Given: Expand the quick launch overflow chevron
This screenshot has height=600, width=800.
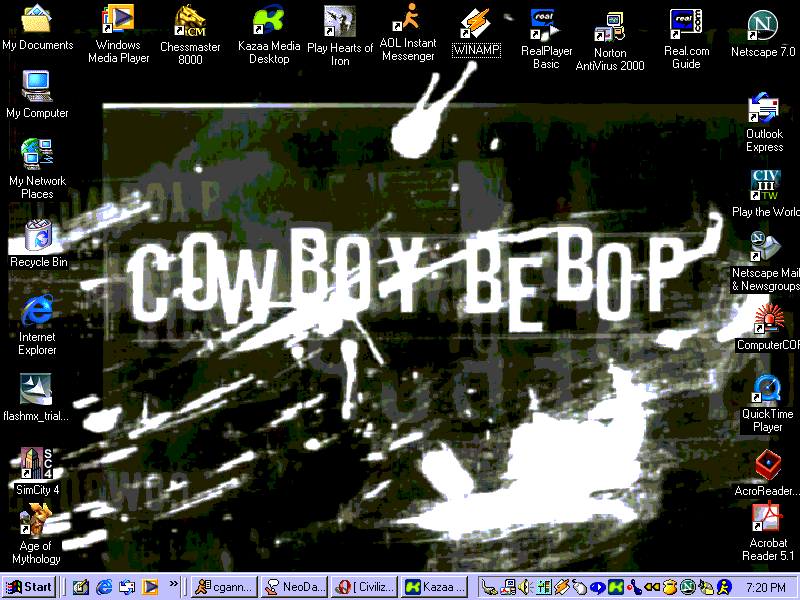Looking at the screenshot, I should pos(173,583).
